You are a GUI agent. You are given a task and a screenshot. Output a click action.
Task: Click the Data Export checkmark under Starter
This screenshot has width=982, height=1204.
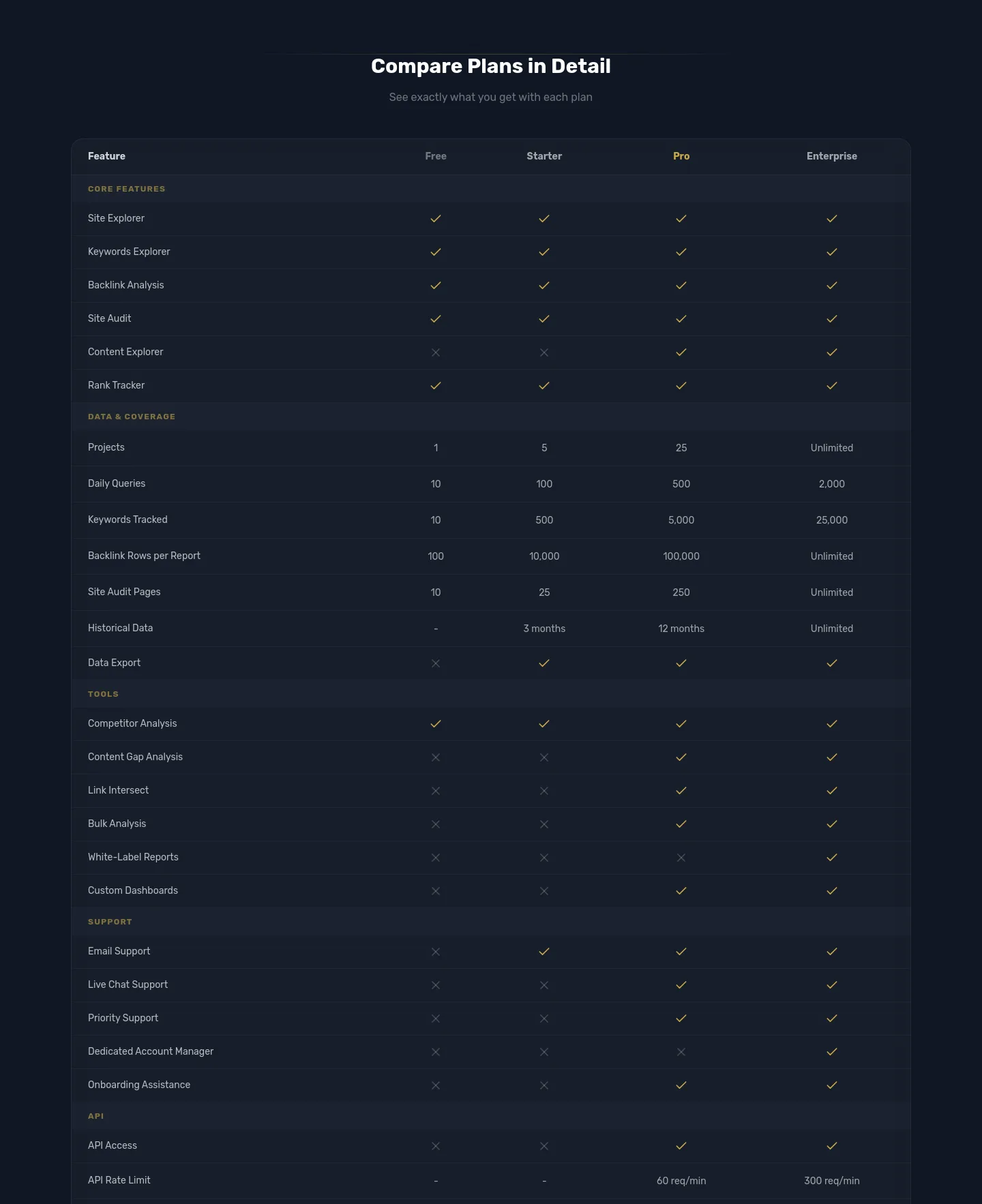pos(544,663)
